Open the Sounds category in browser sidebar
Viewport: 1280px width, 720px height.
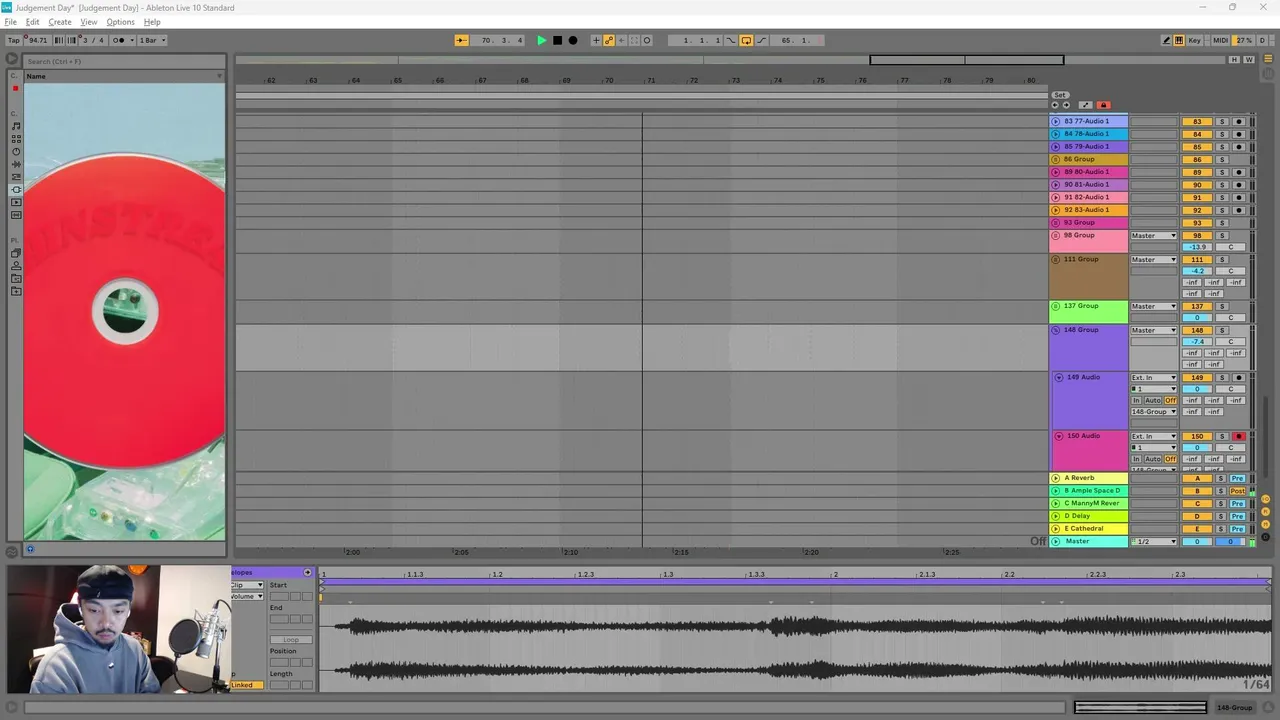15,126
